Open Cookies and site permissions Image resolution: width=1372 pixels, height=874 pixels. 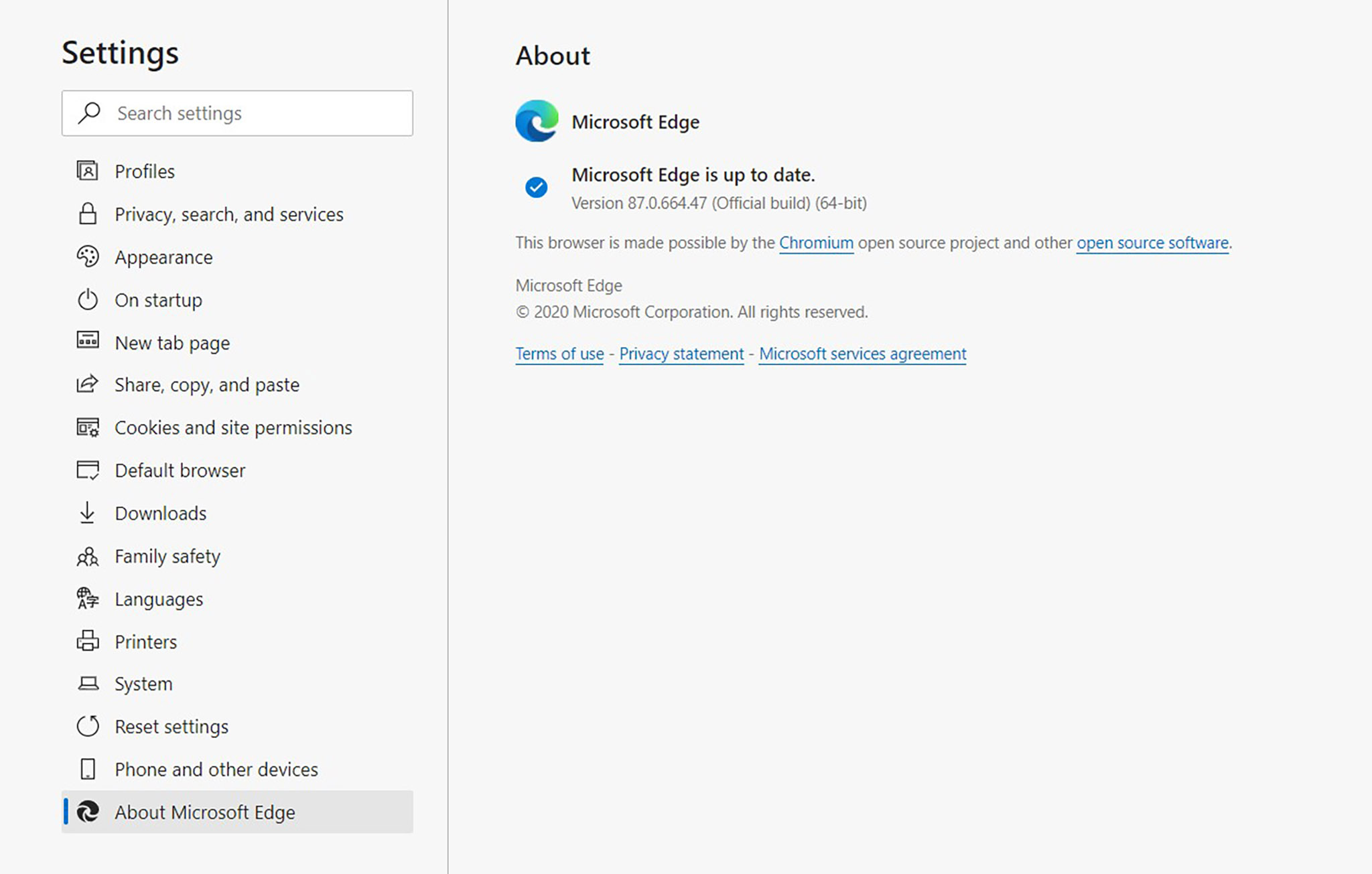tap(237, 427)
